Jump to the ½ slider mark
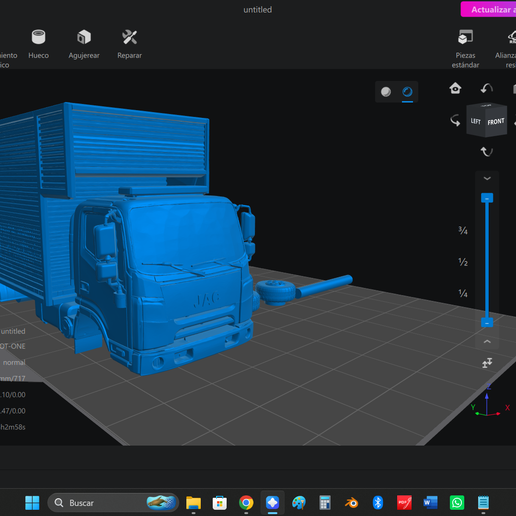Screen dimensions: 516x516 click(x=463, y=262)
